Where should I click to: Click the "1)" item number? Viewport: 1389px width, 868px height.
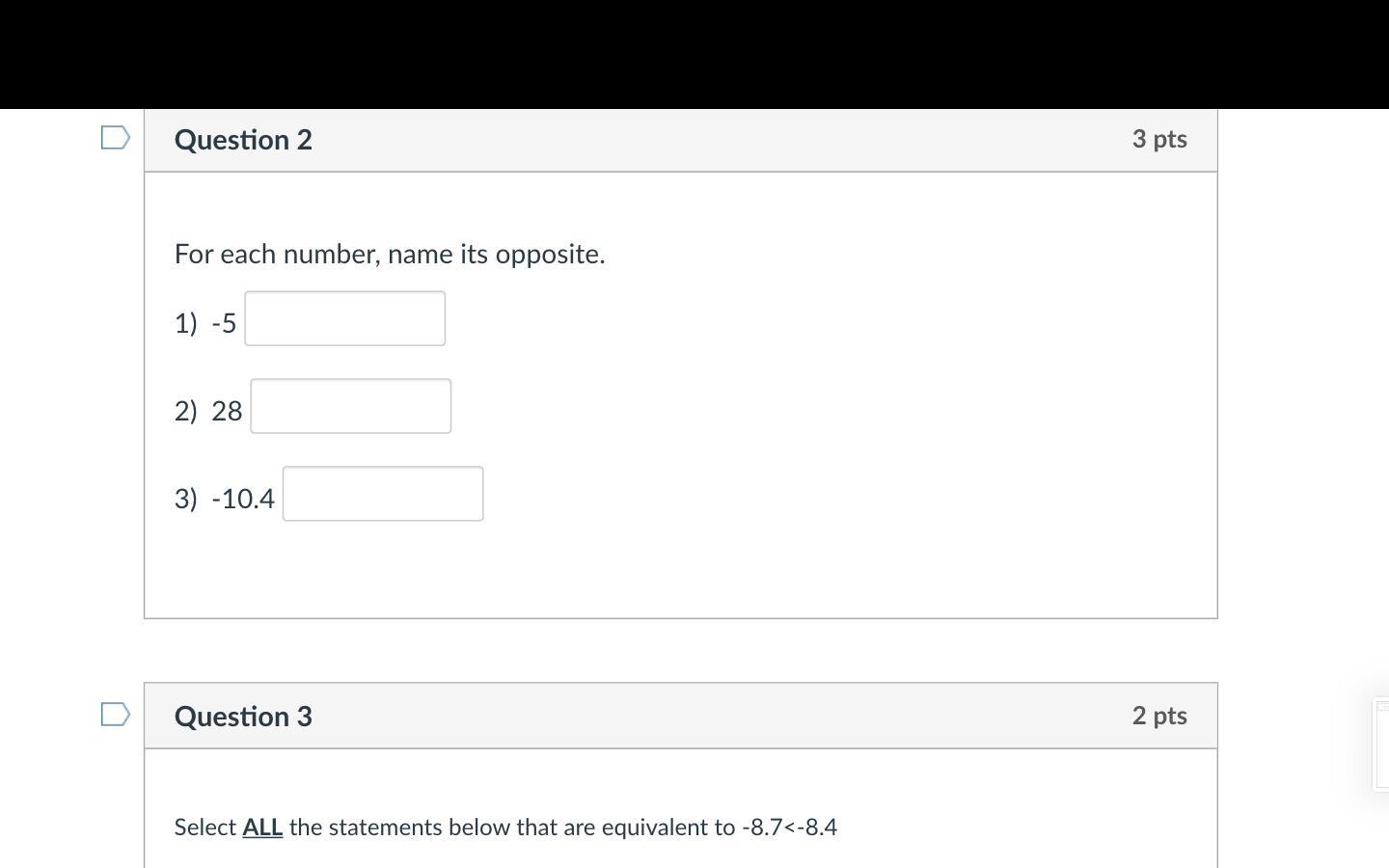(x=185, y=323)
